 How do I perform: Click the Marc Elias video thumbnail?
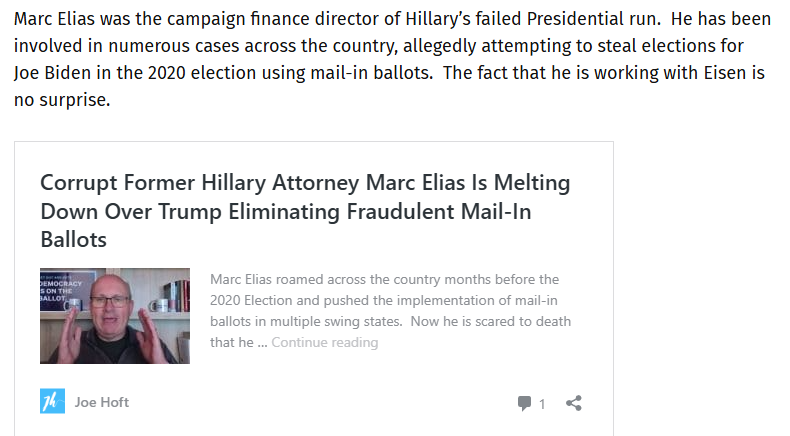(x=115, y=316)
